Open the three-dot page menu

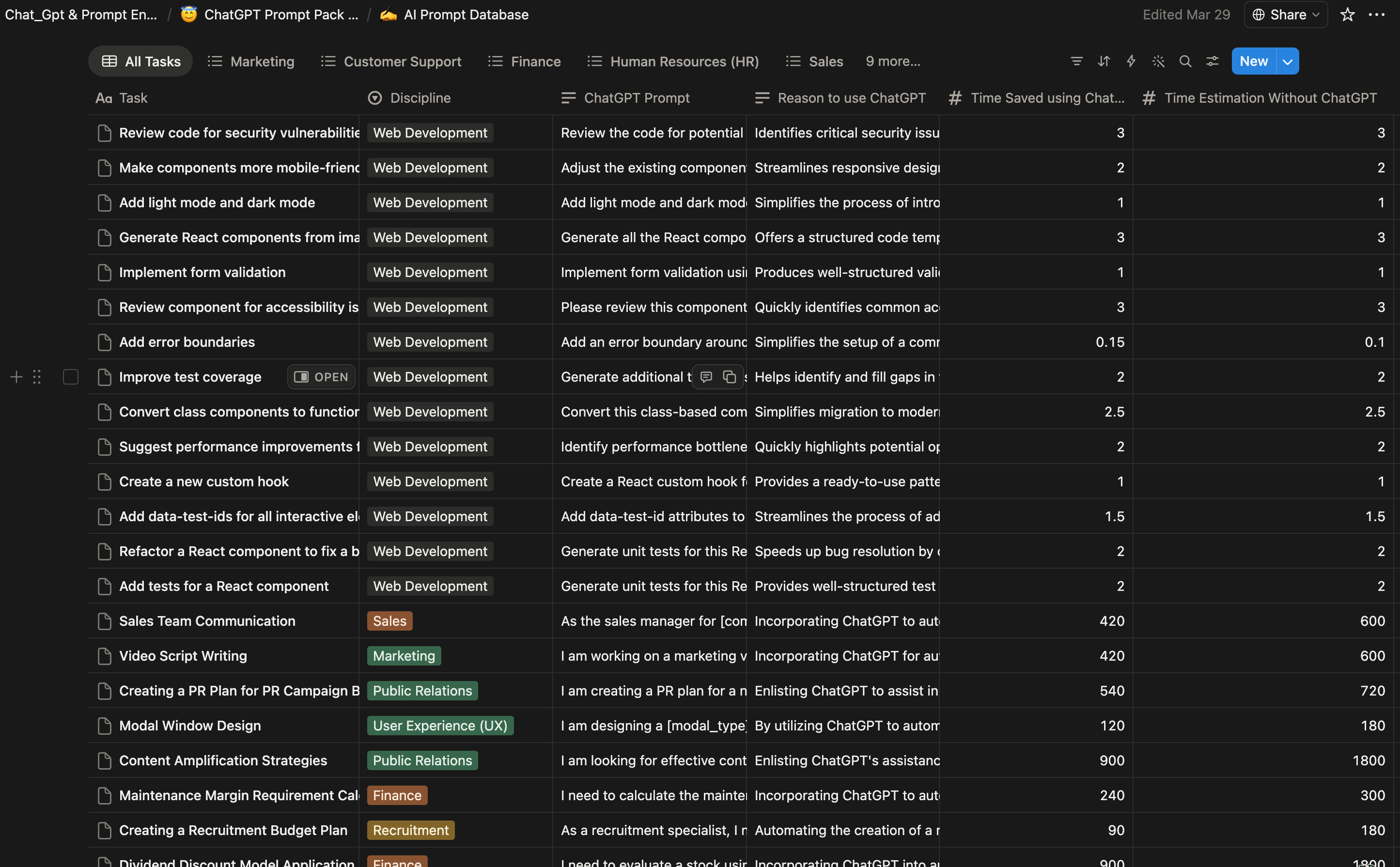tap(1376, 15)
